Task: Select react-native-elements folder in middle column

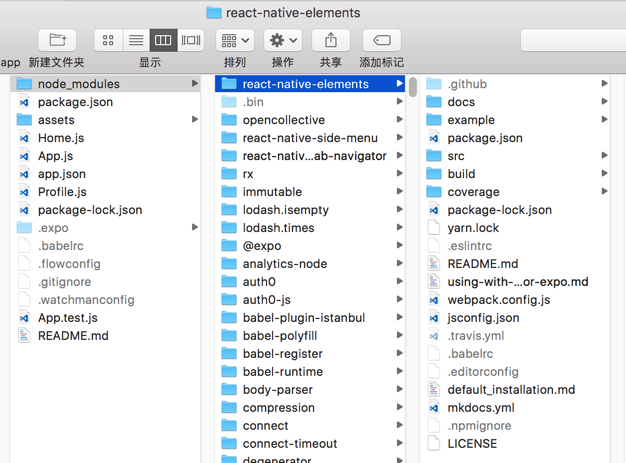Action: [310, 84]
